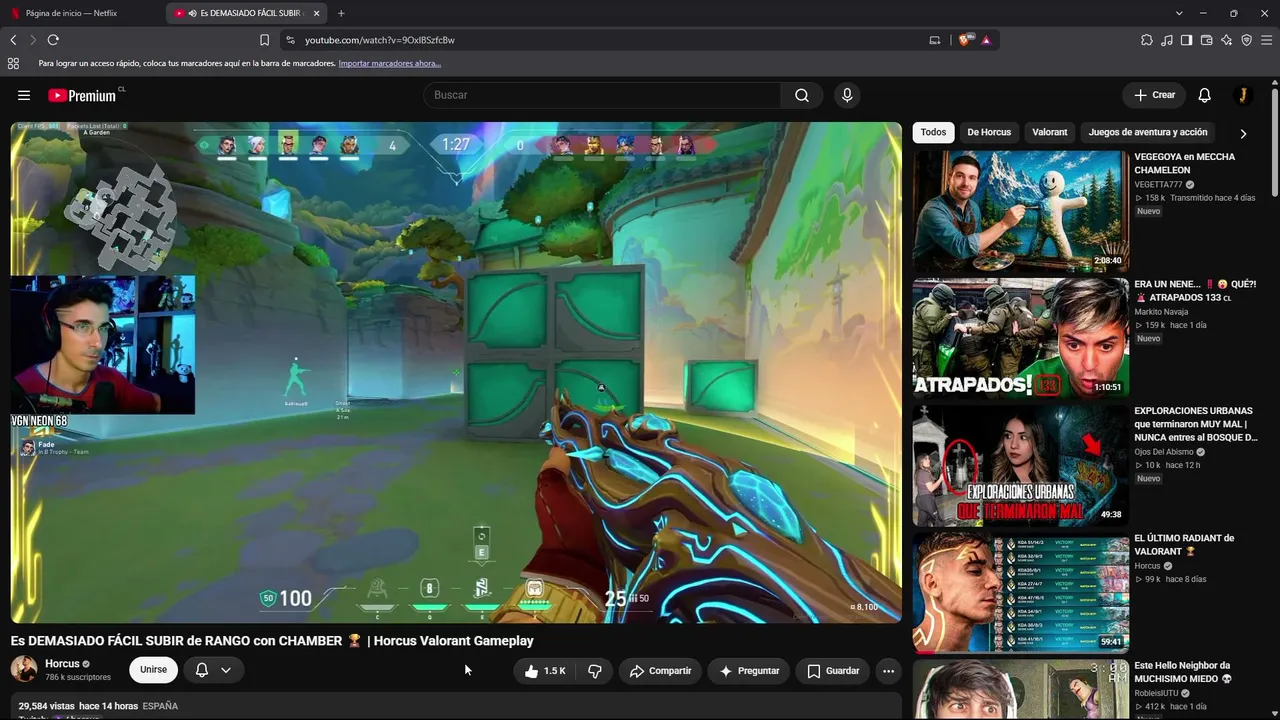This screenshot has width=1280, height=720.
Task: Click the video player to pause
Action: [456, 372]
